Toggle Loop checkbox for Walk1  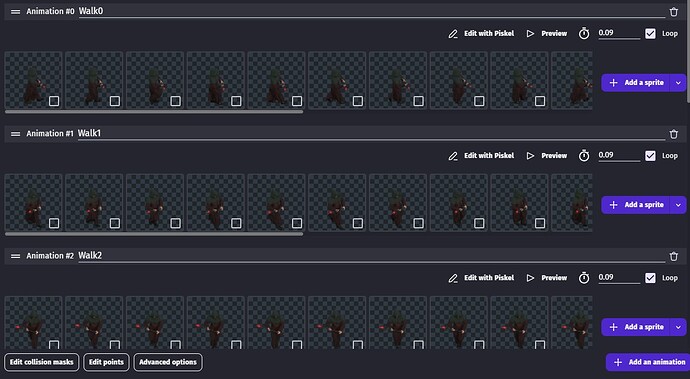tap(650, 156)
